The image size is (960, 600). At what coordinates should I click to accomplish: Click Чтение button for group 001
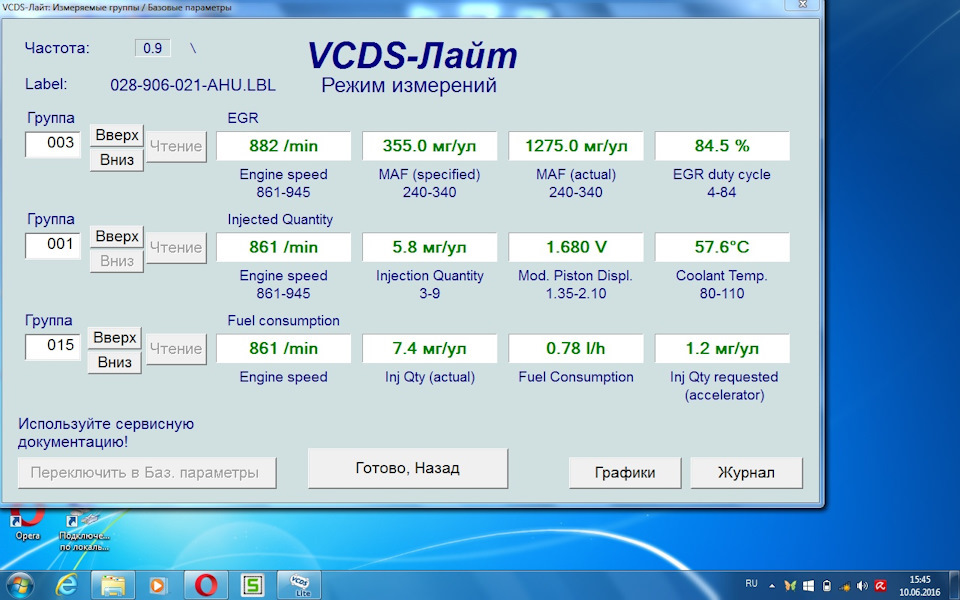(176, 247)
